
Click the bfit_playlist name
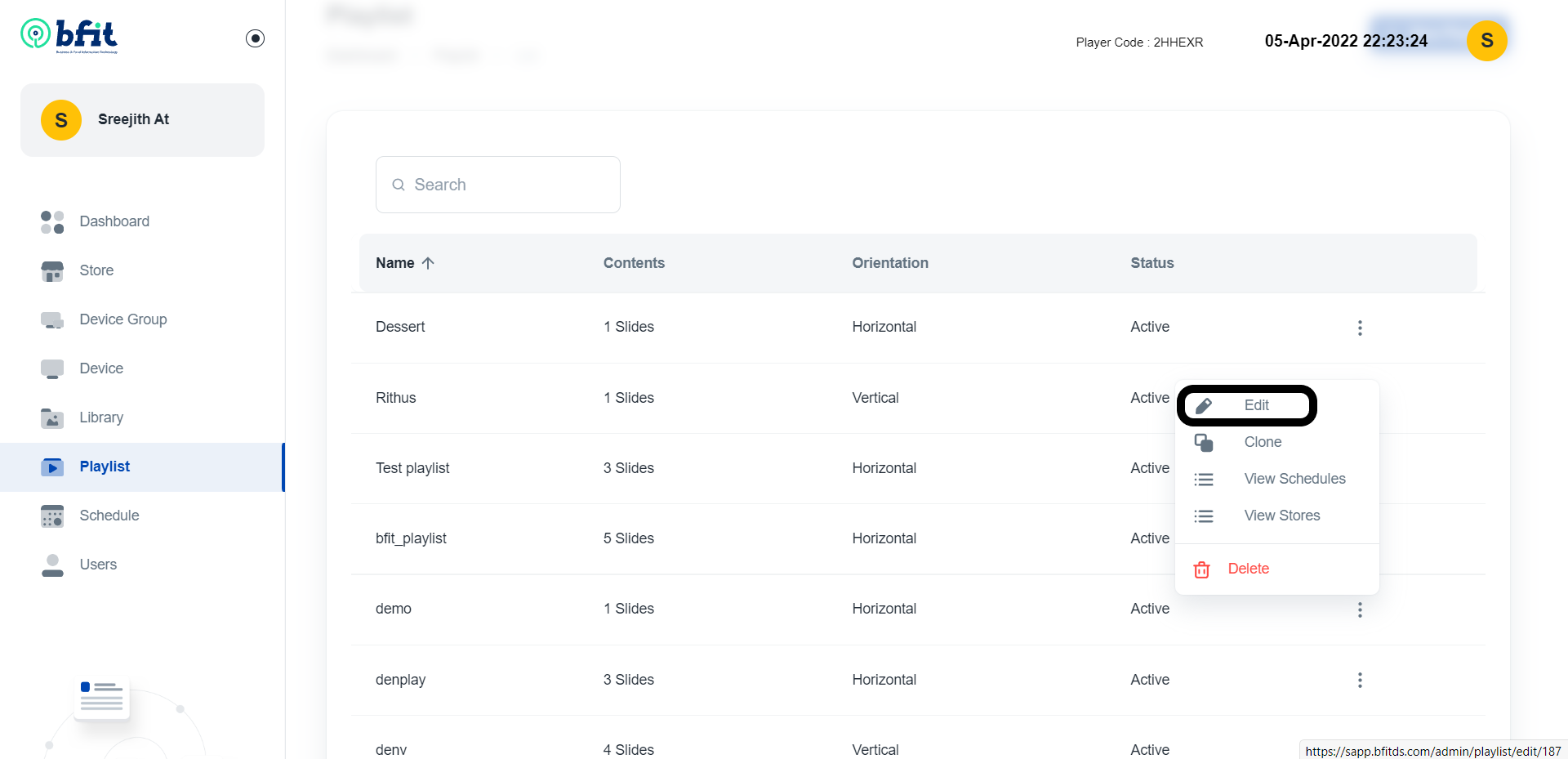pos(411,538)
